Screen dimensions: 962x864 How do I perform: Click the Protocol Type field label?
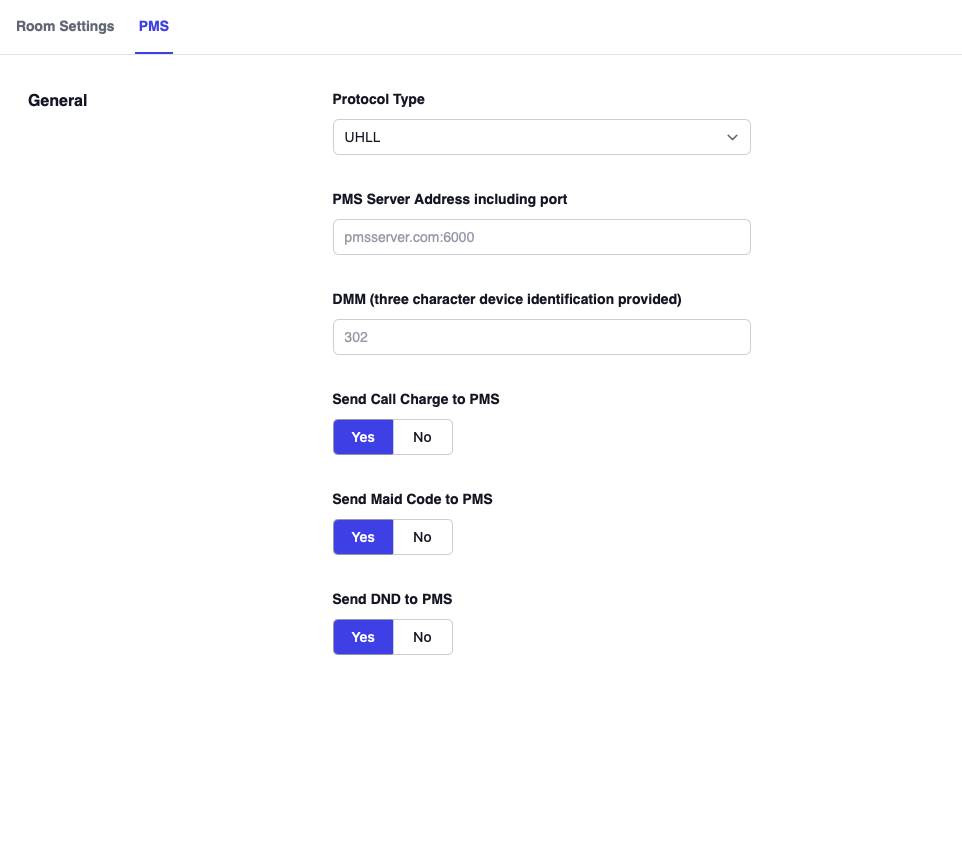coord(378,99)
